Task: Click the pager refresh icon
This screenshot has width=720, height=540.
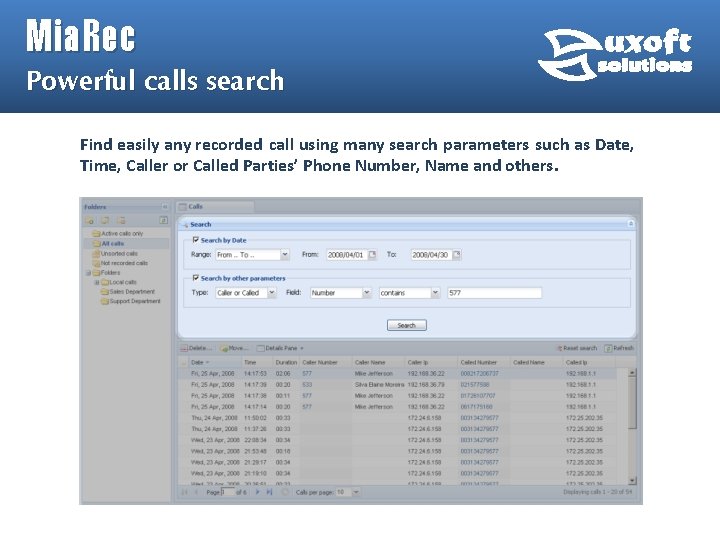Action: (285, 492)
